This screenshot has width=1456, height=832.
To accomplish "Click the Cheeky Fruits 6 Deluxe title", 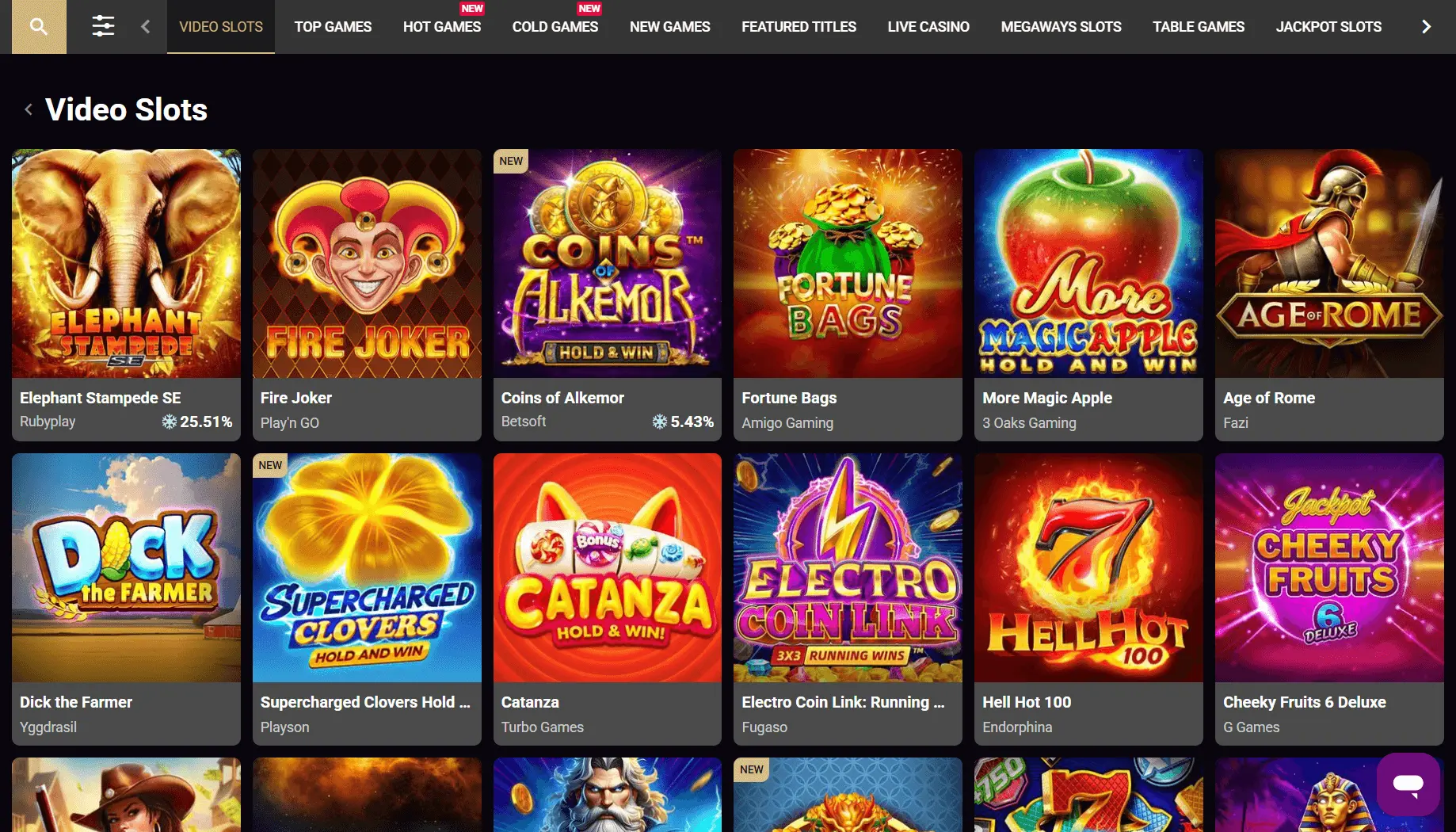I will pos(1304,702).
